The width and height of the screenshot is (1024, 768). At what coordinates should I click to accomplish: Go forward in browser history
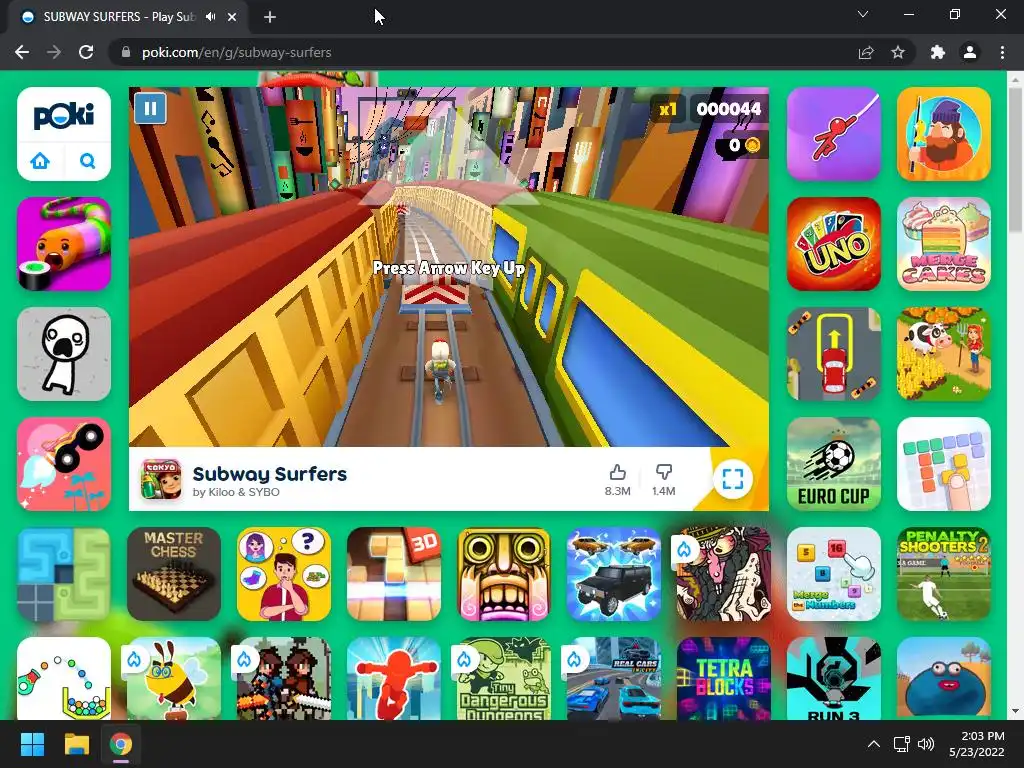[x=54, y=52]
